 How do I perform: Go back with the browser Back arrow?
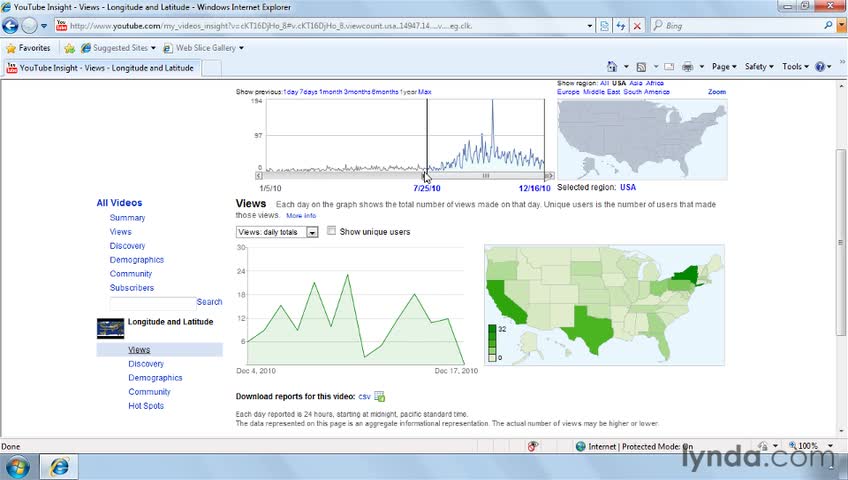click(x=10, y=25)
